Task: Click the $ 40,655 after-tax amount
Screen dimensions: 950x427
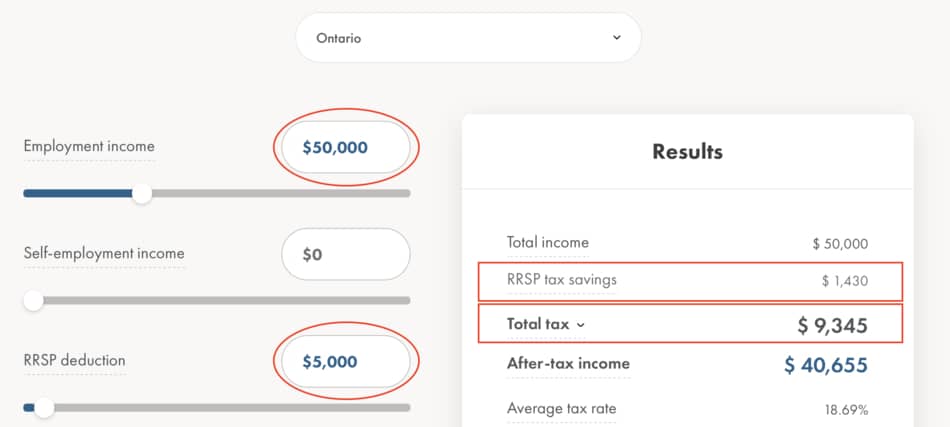Action: click(x=826, y=365)
